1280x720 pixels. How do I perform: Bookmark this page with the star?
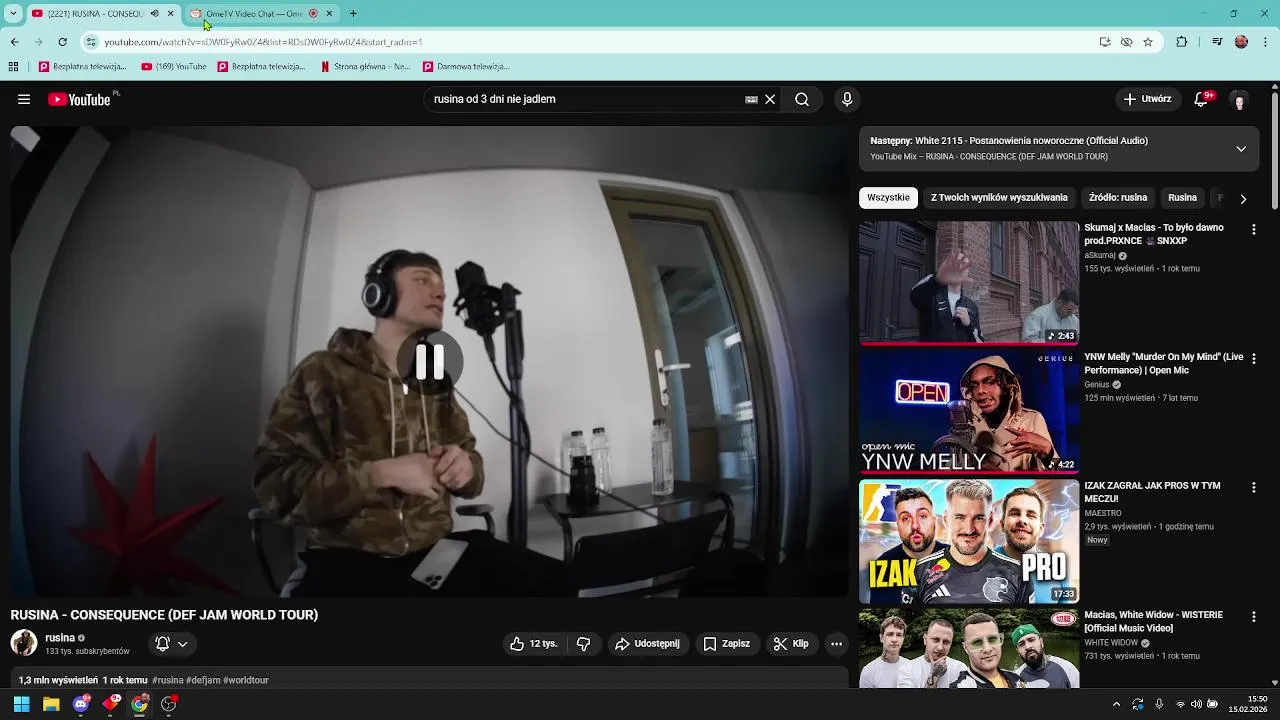point(1148,42)
